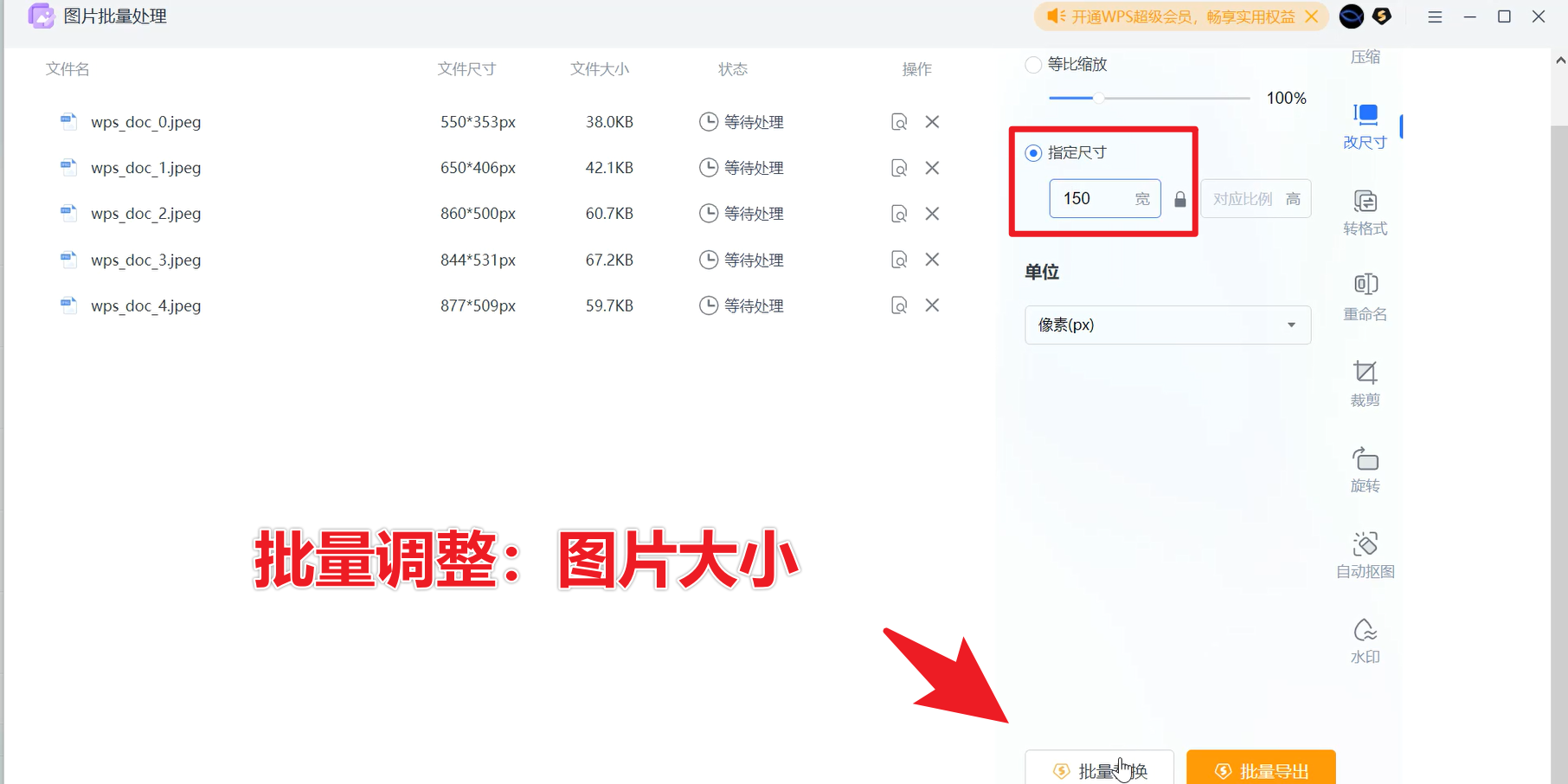
Task: Open the 转格式 format conversion tool
Action: point(1365,213)
